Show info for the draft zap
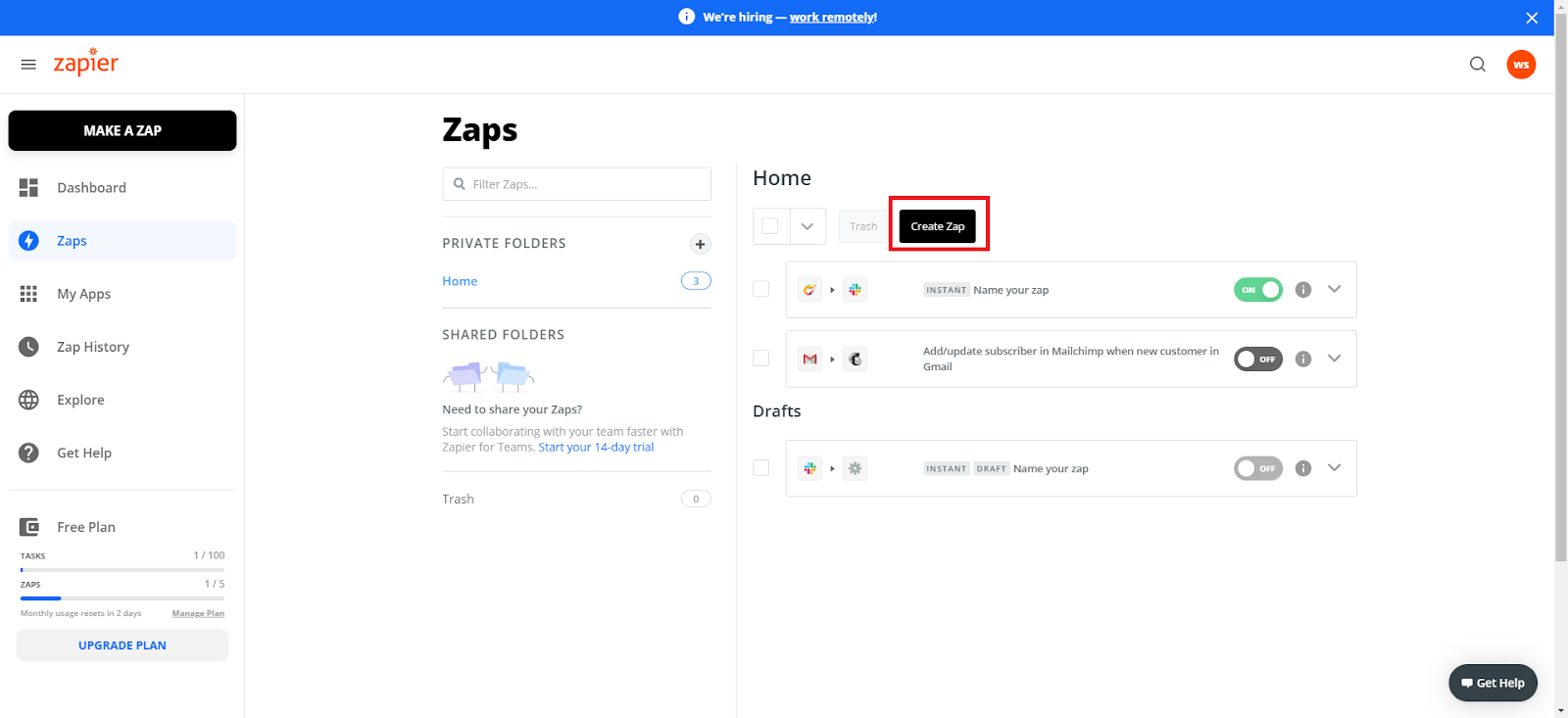This screenshot has width=1568, height=718. pos(1303,468)
